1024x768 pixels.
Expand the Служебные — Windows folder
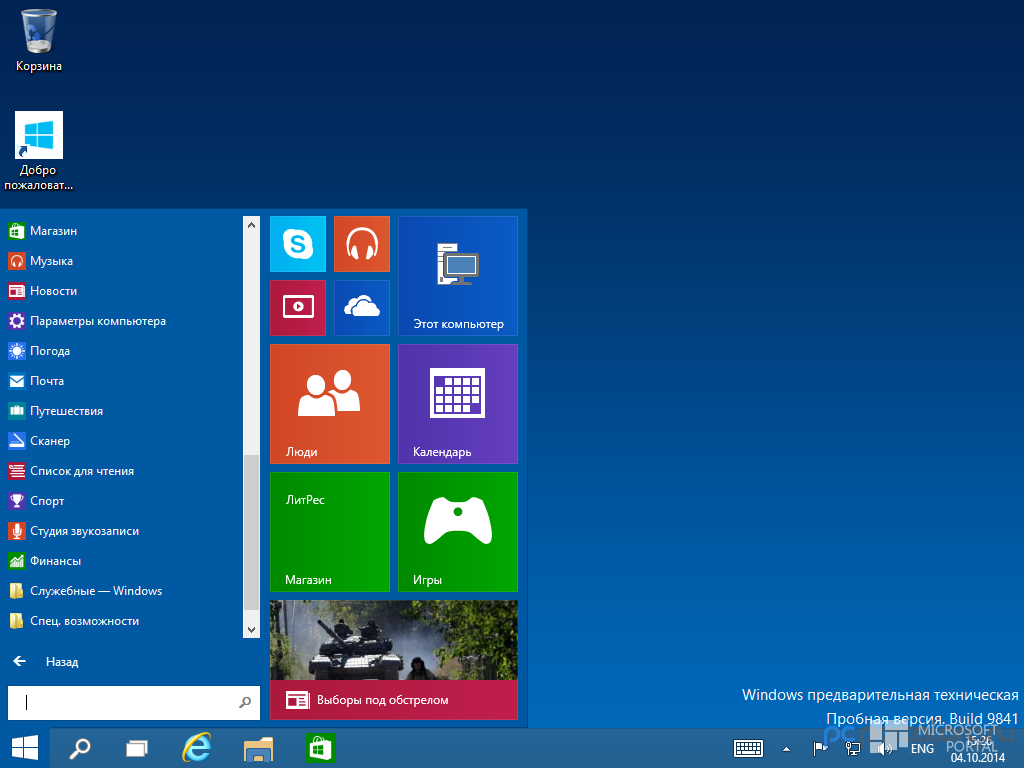pos(124,591)
